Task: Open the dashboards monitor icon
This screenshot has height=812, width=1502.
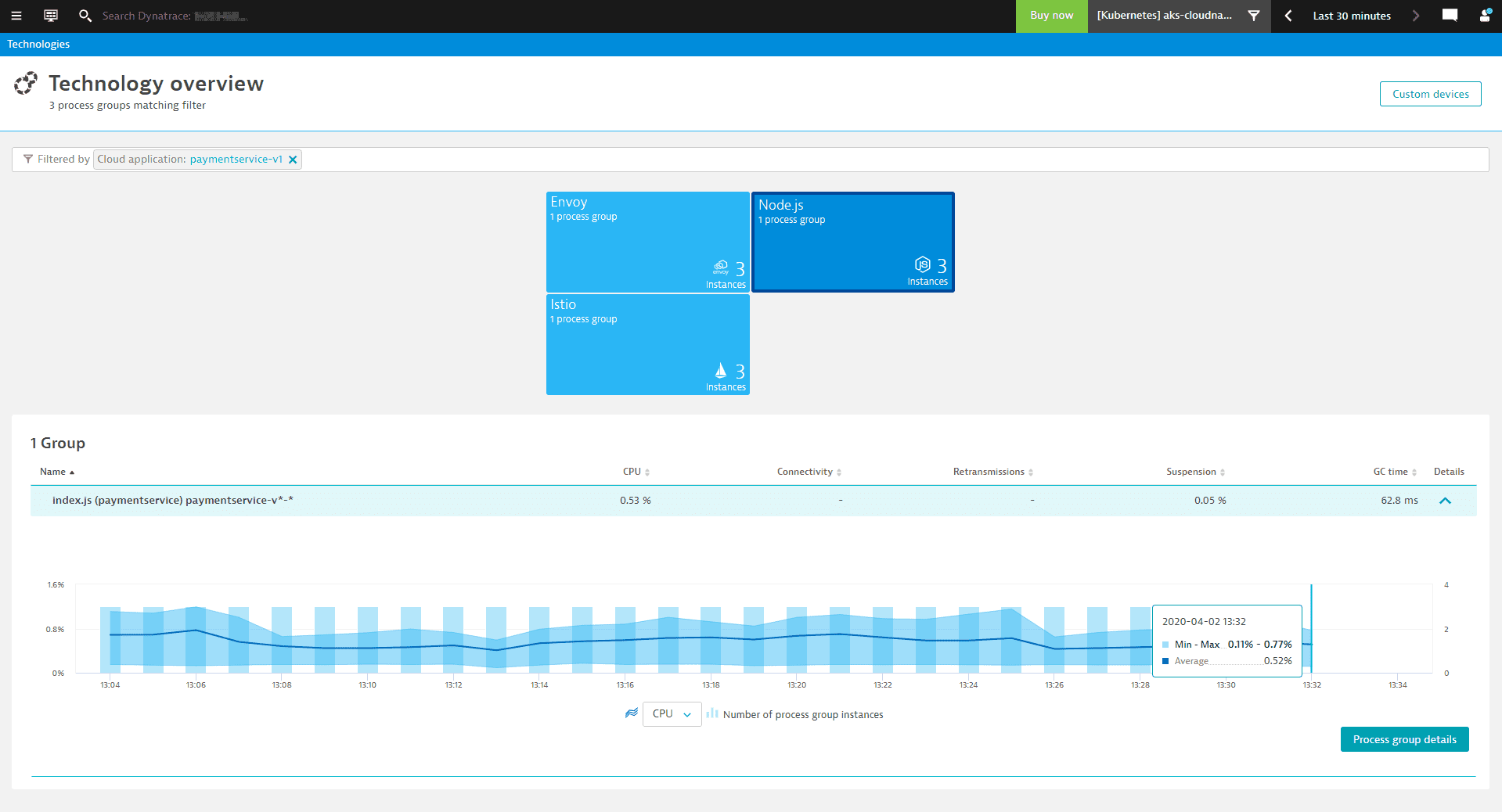Action: [51, 16]
